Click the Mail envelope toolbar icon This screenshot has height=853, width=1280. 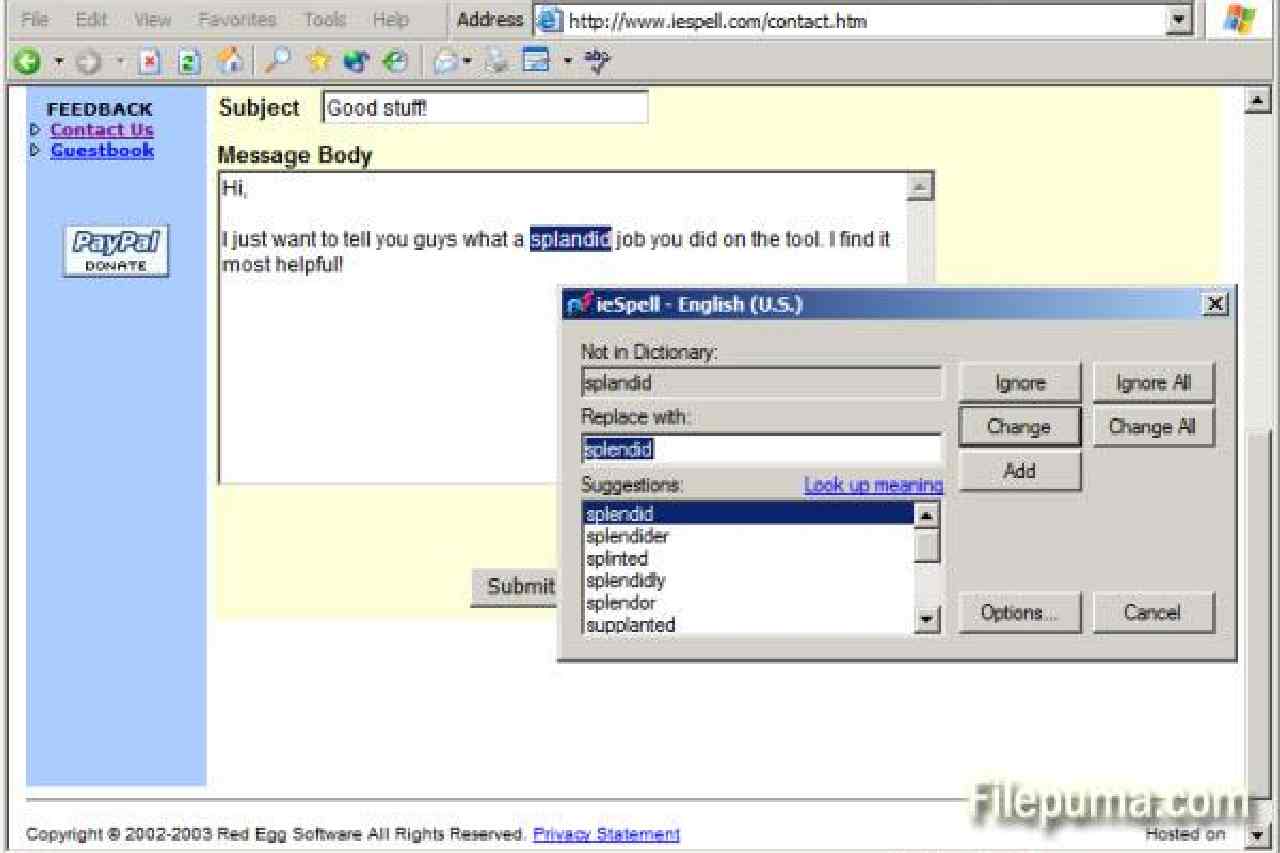(445, 62)
